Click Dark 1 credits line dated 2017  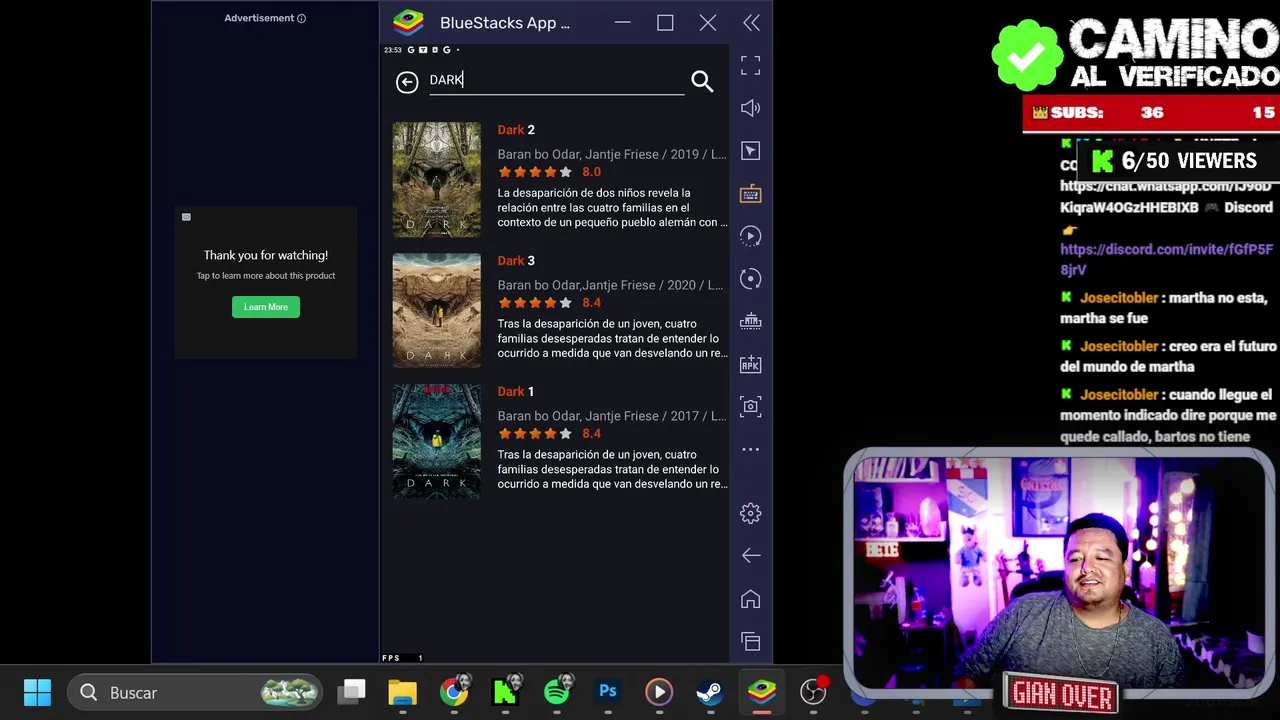click(611, 416)
